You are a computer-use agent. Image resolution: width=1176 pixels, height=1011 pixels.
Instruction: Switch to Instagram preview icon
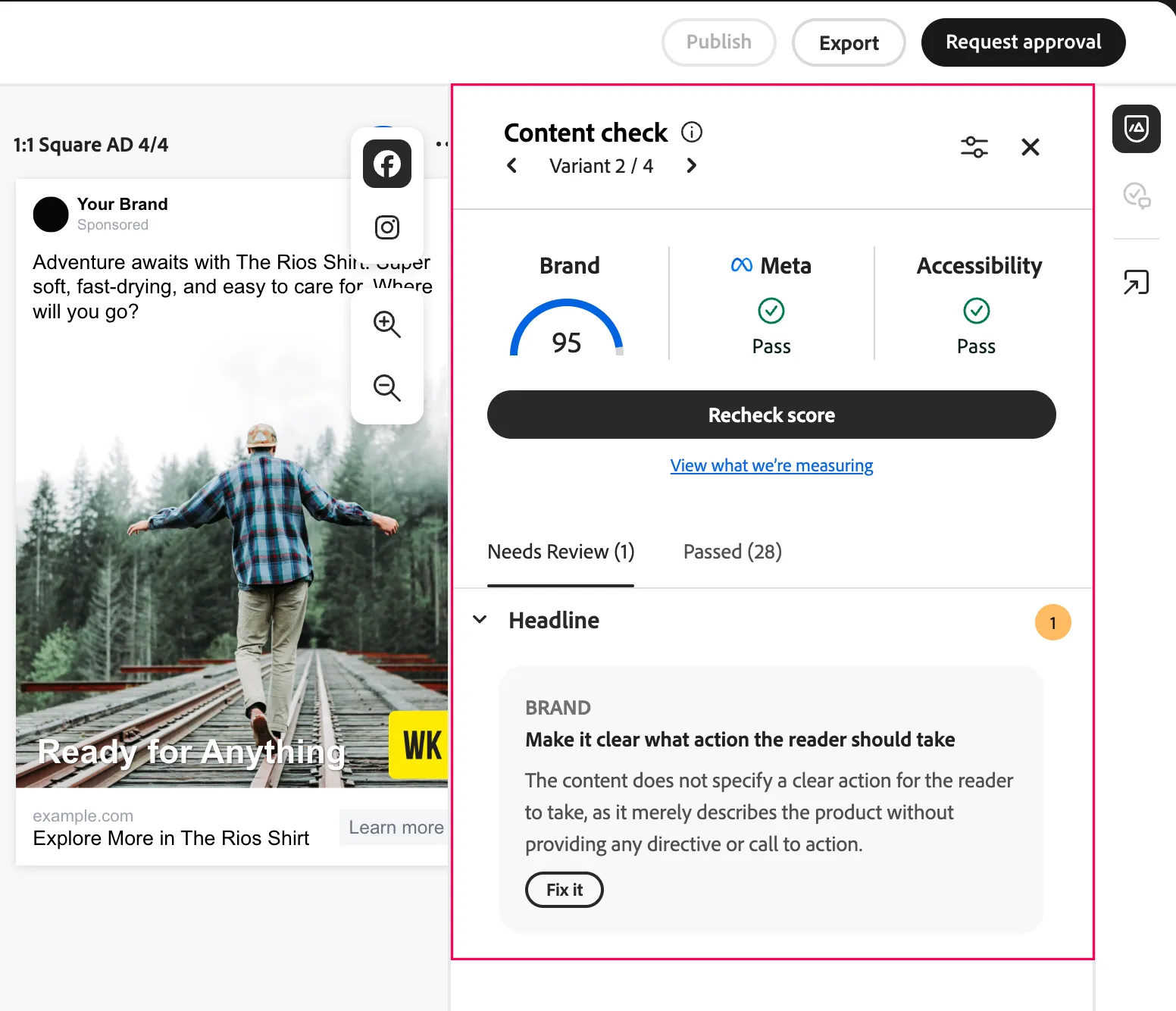point(387,227)
